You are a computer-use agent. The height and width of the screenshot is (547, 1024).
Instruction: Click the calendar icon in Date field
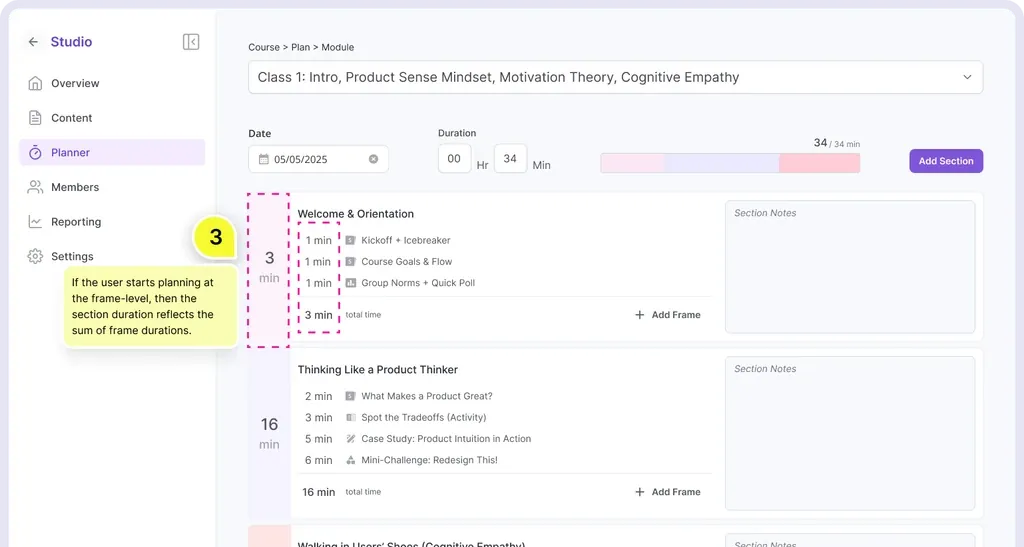(264, 159)
